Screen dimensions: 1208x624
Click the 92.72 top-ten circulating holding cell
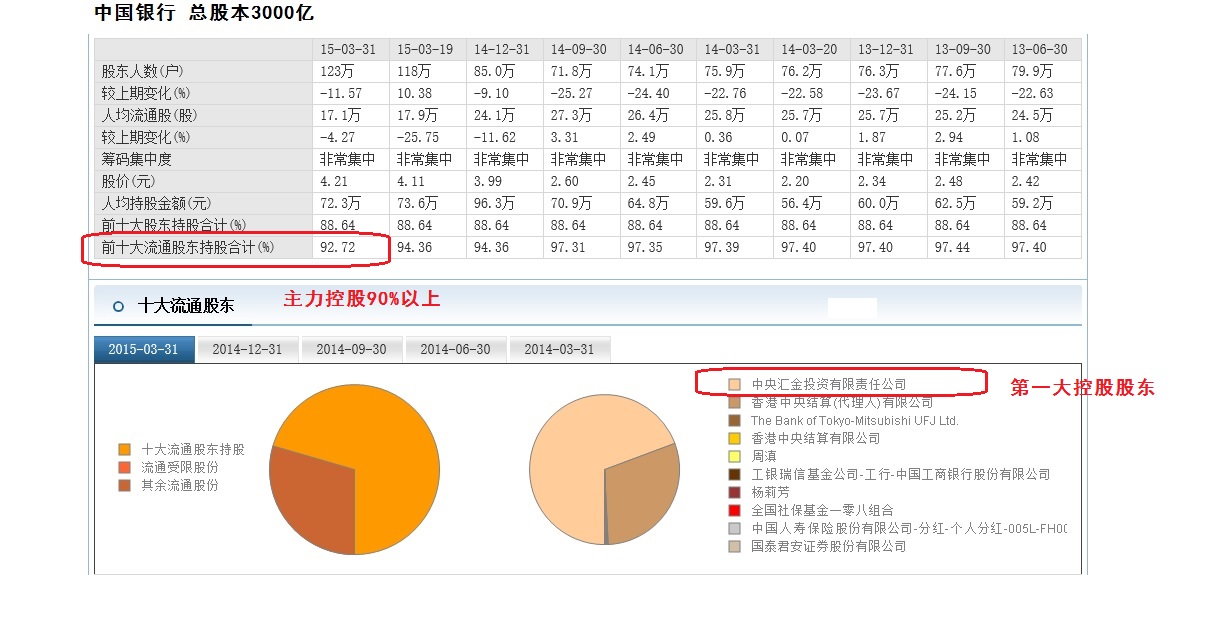(x=337, y=247)
